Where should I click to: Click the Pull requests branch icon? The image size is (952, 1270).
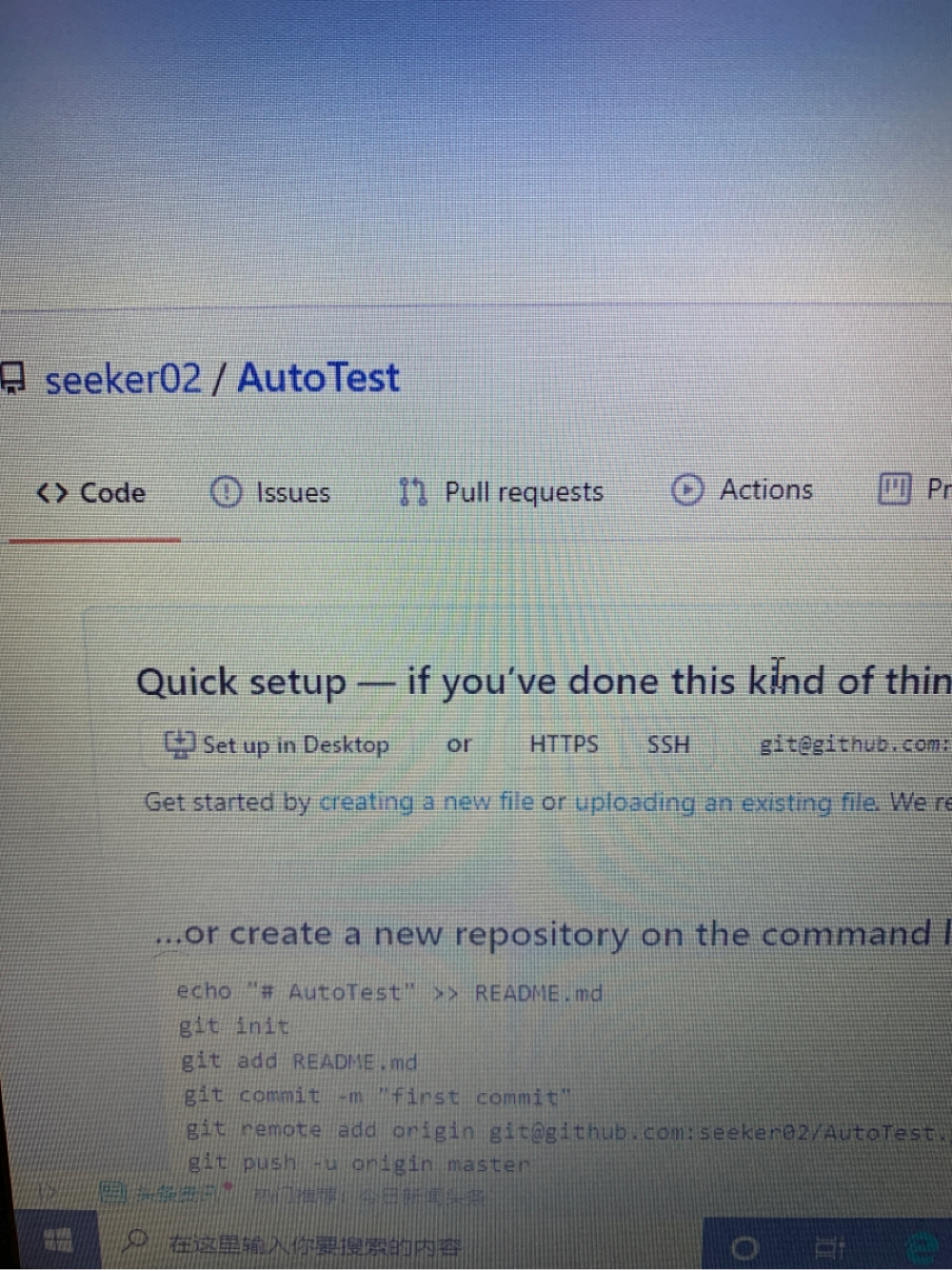point(412,491)
